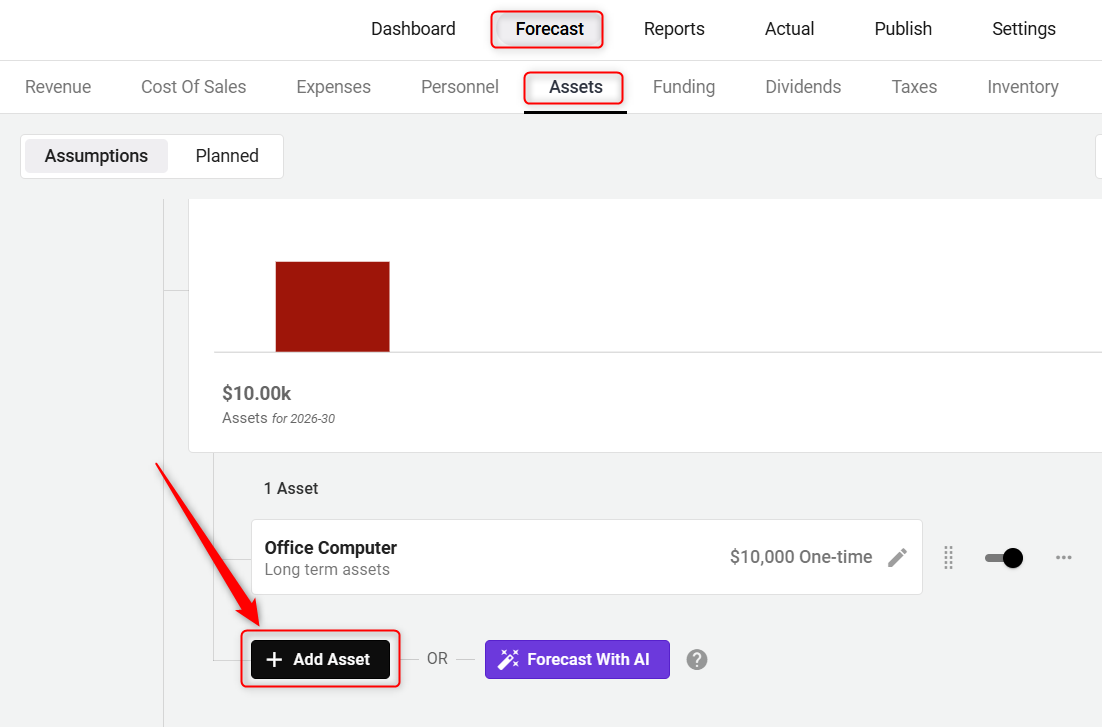Open the Dividends tab

tap(803, 86)
